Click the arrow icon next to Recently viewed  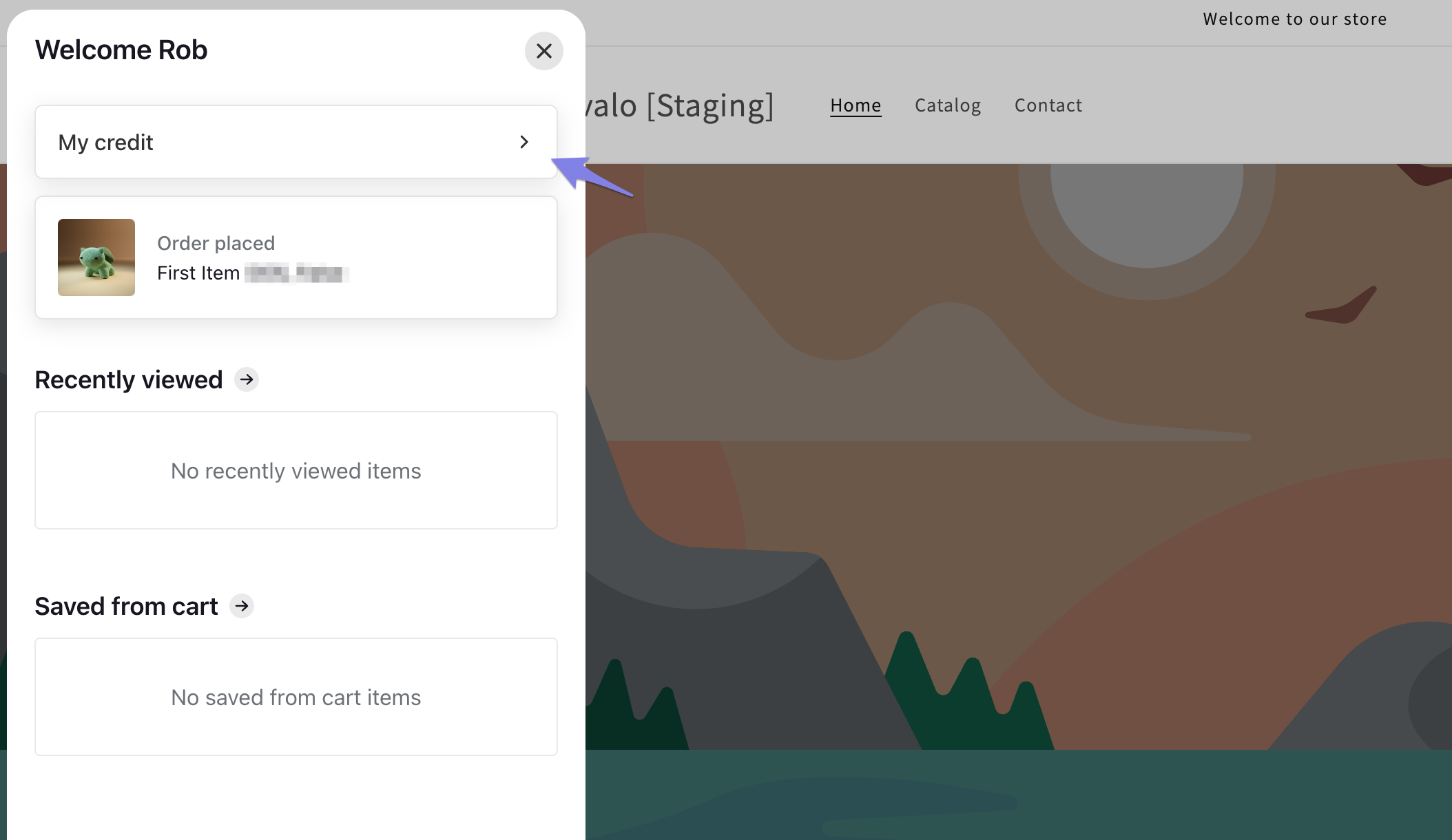tap(247, 379)
